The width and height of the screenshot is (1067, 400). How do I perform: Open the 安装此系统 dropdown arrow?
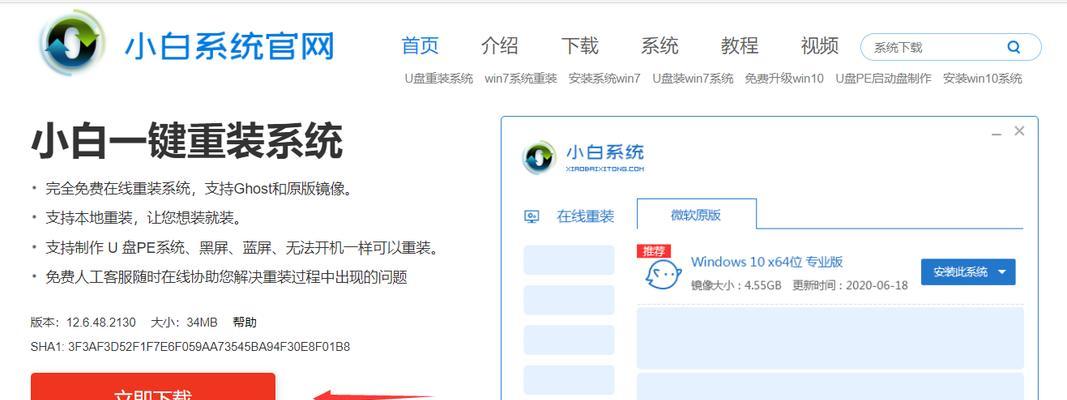(1002, 272)
